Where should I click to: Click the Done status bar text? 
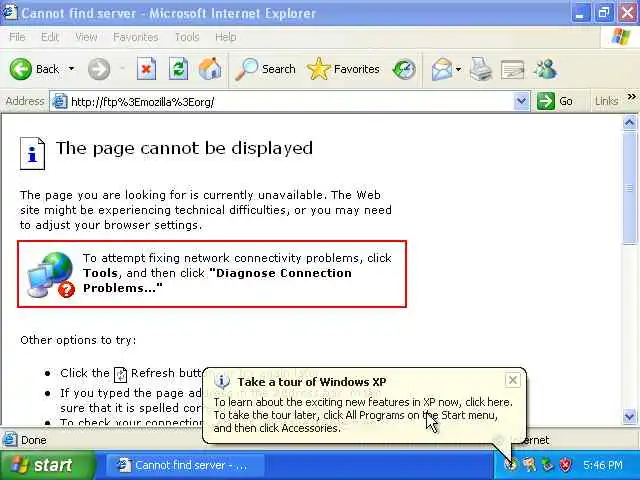[33, 440]
